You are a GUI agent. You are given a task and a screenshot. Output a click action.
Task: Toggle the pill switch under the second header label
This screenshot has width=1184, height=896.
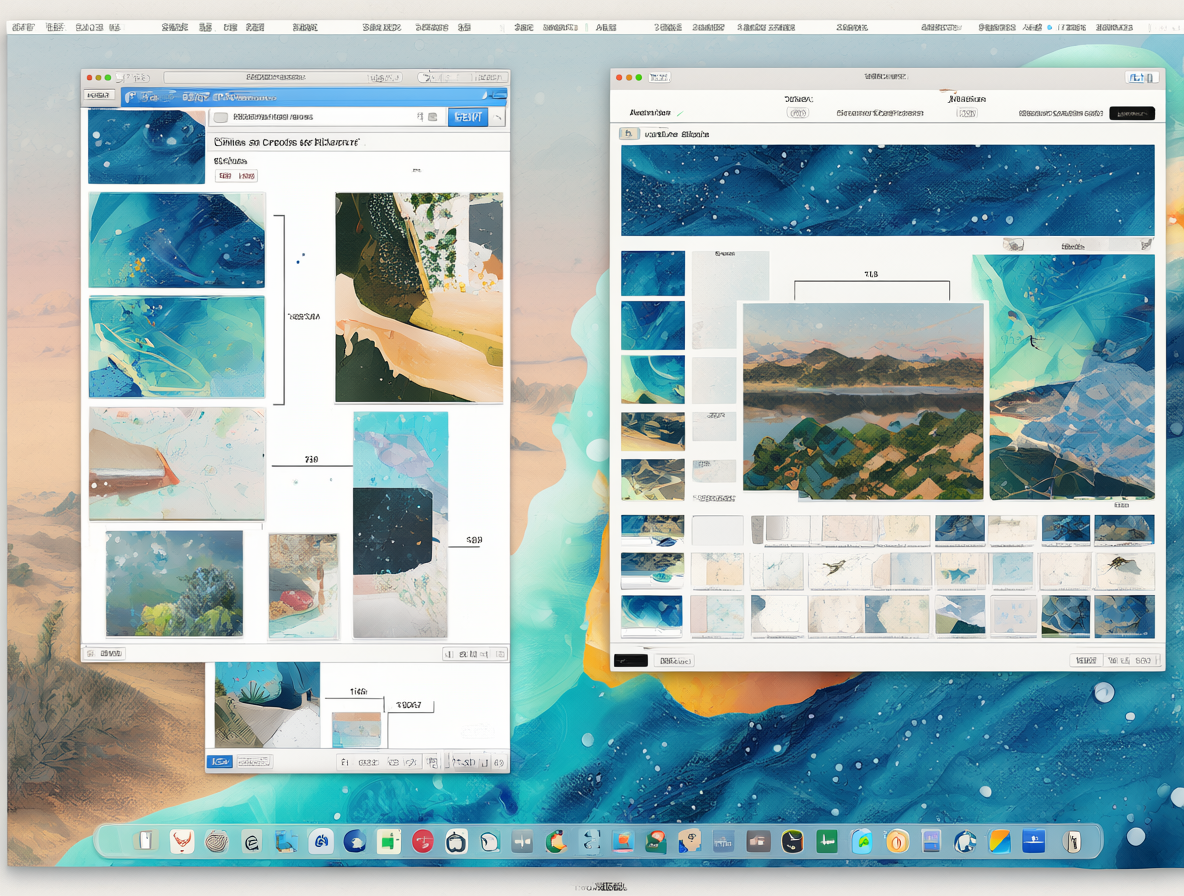click(x=967, y=112)
